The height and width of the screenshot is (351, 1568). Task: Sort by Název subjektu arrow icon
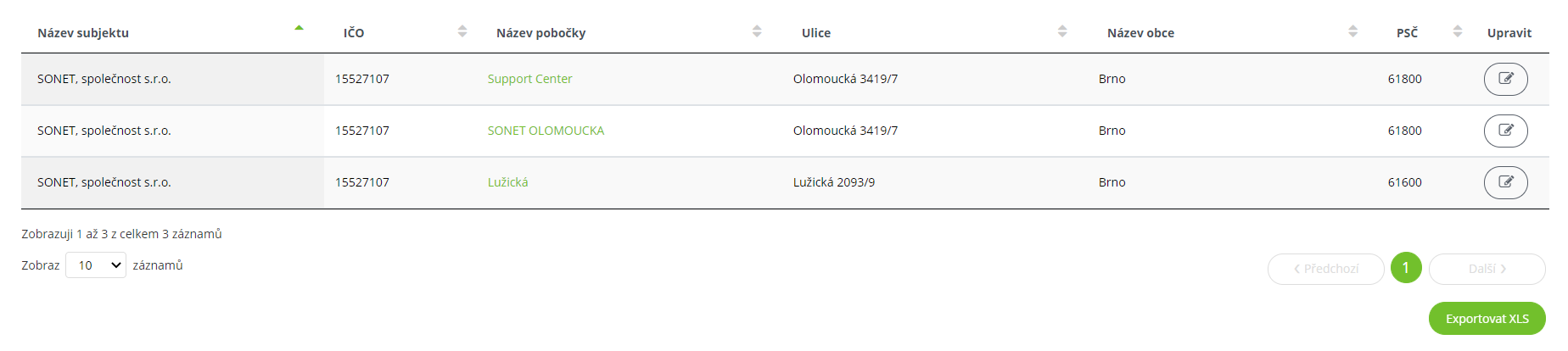299,28
